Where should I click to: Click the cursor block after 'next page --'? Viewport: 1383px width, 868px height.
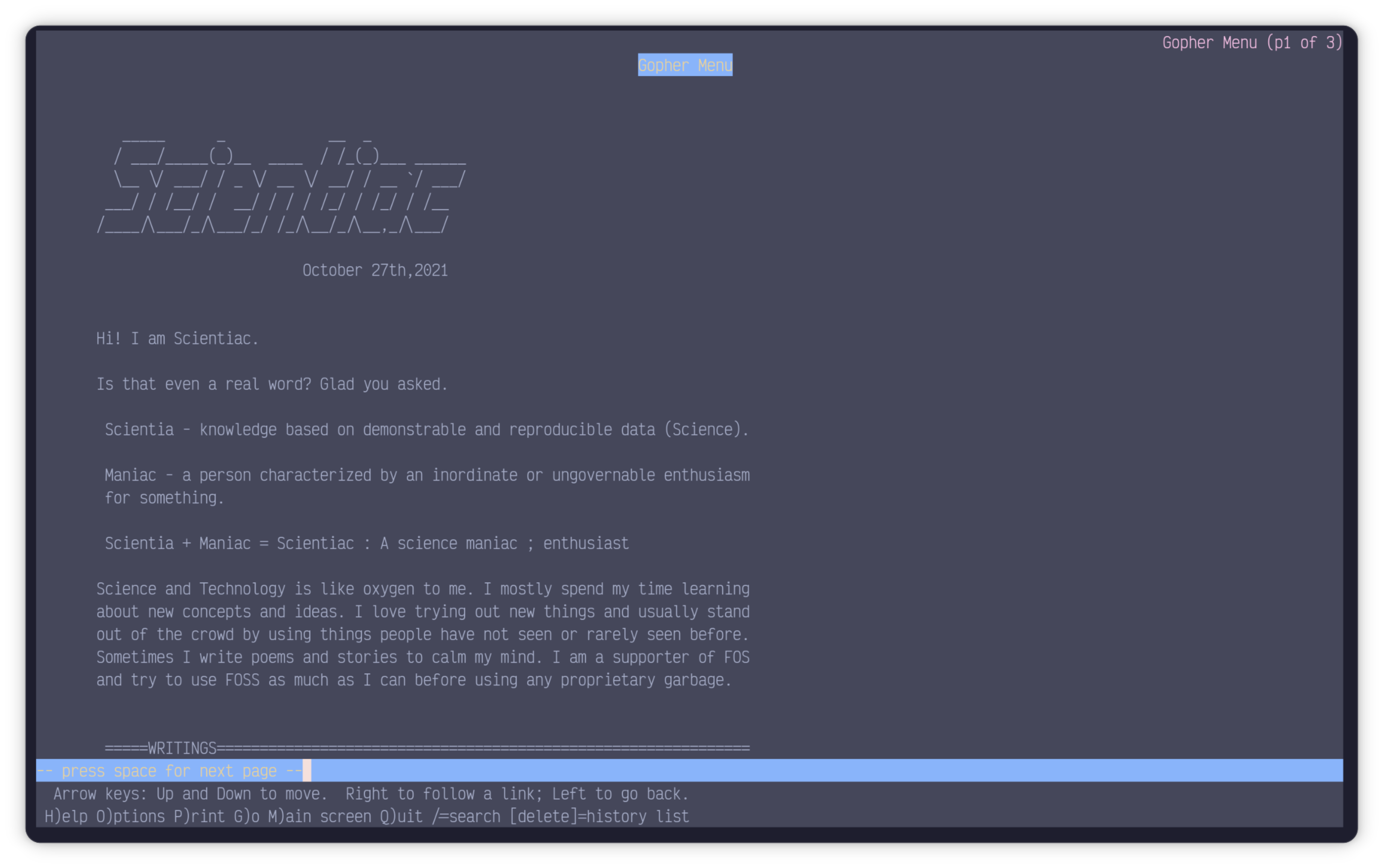pyautogui.click(x=307, y=770)
